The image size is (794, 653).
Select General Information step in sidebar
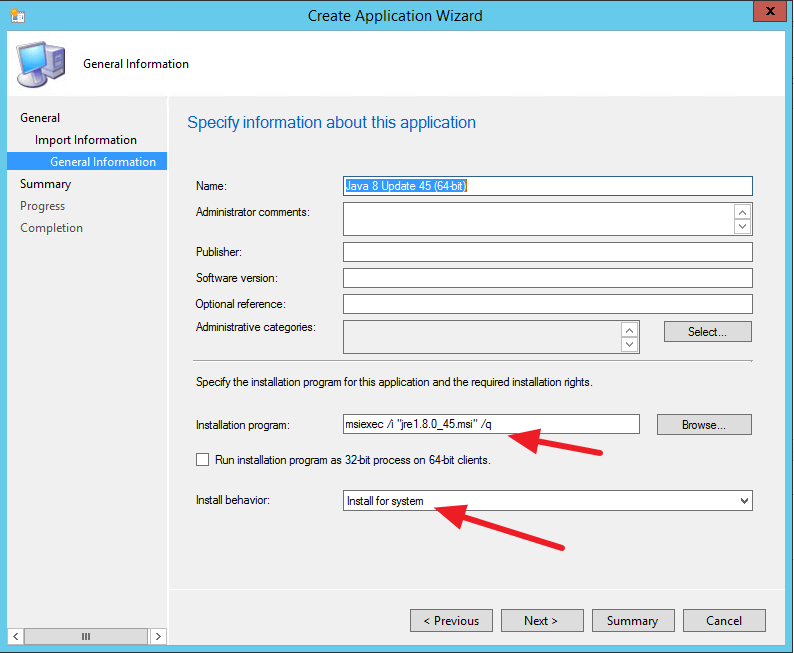tap(87, 161)
